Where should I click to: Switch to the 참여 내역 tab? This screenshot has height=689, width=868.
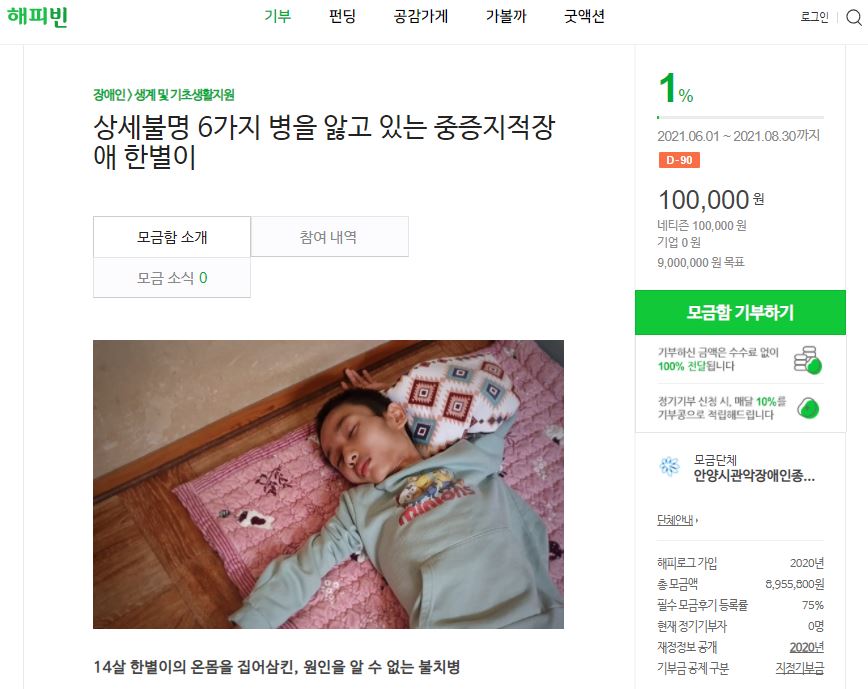point(329,237)
